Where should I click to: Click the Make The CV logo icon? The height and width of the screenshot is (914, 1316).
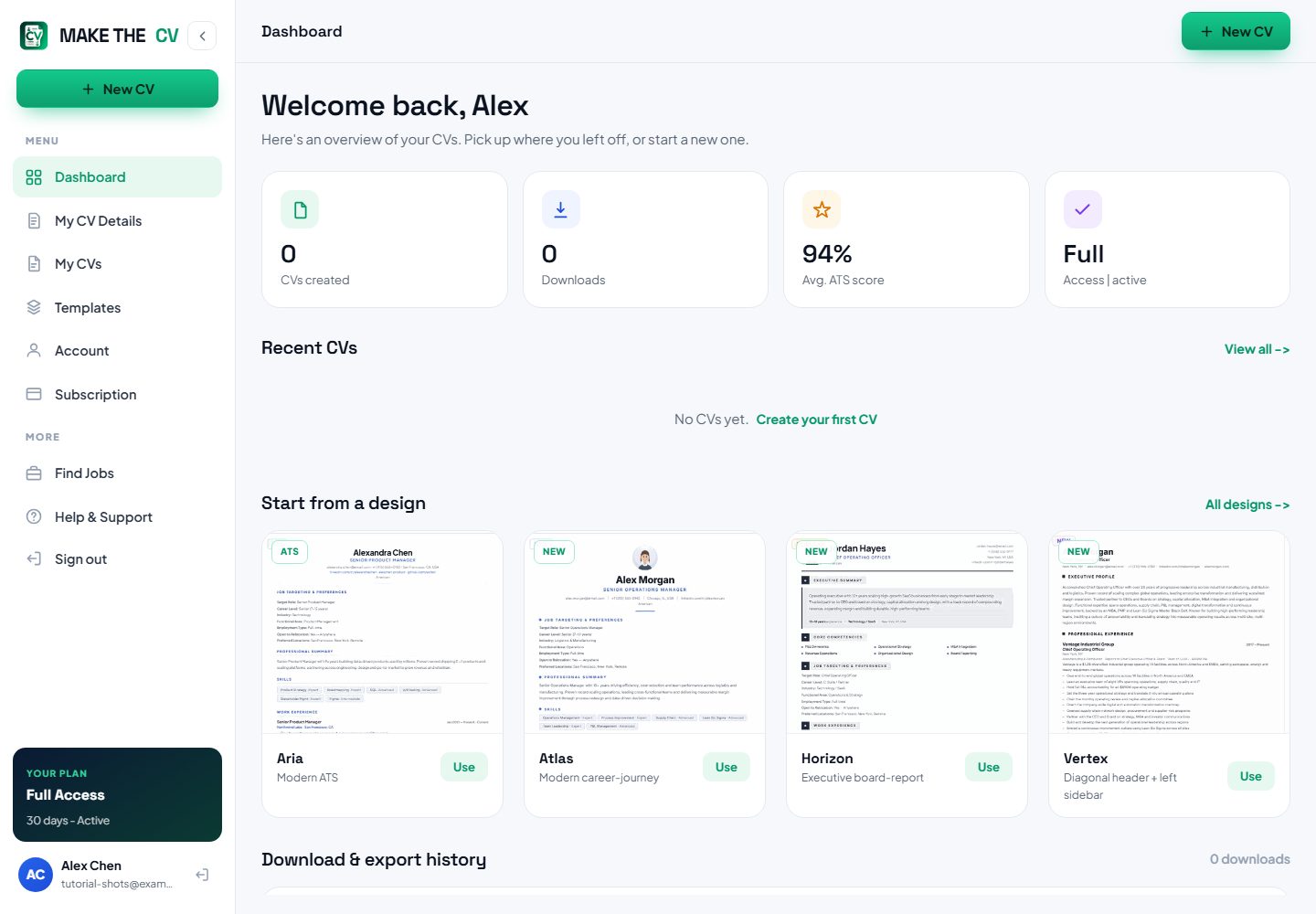click(x=34, y=36)
